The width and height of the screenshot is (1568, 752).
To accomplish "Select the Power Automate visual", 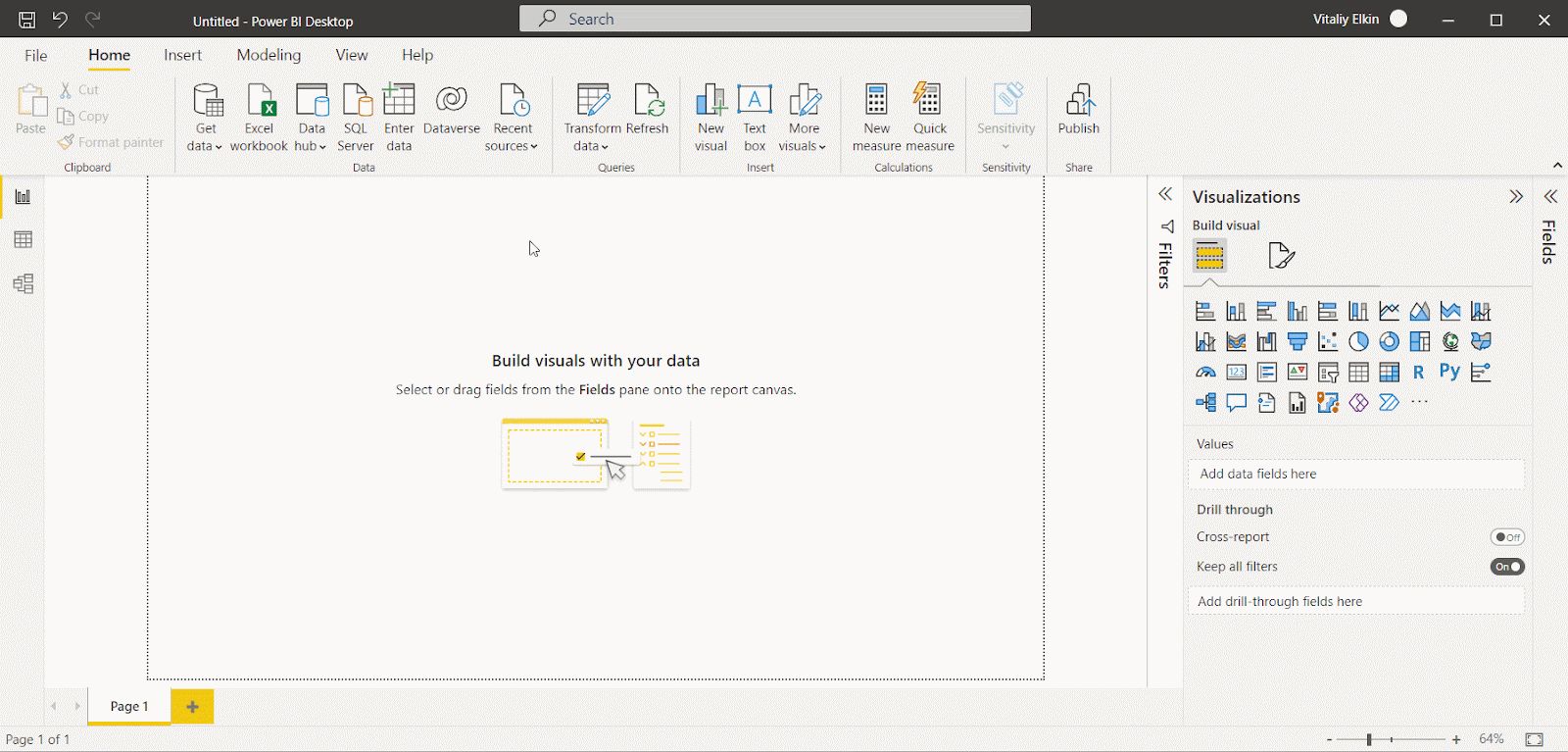I will (x=1389, y=403).
